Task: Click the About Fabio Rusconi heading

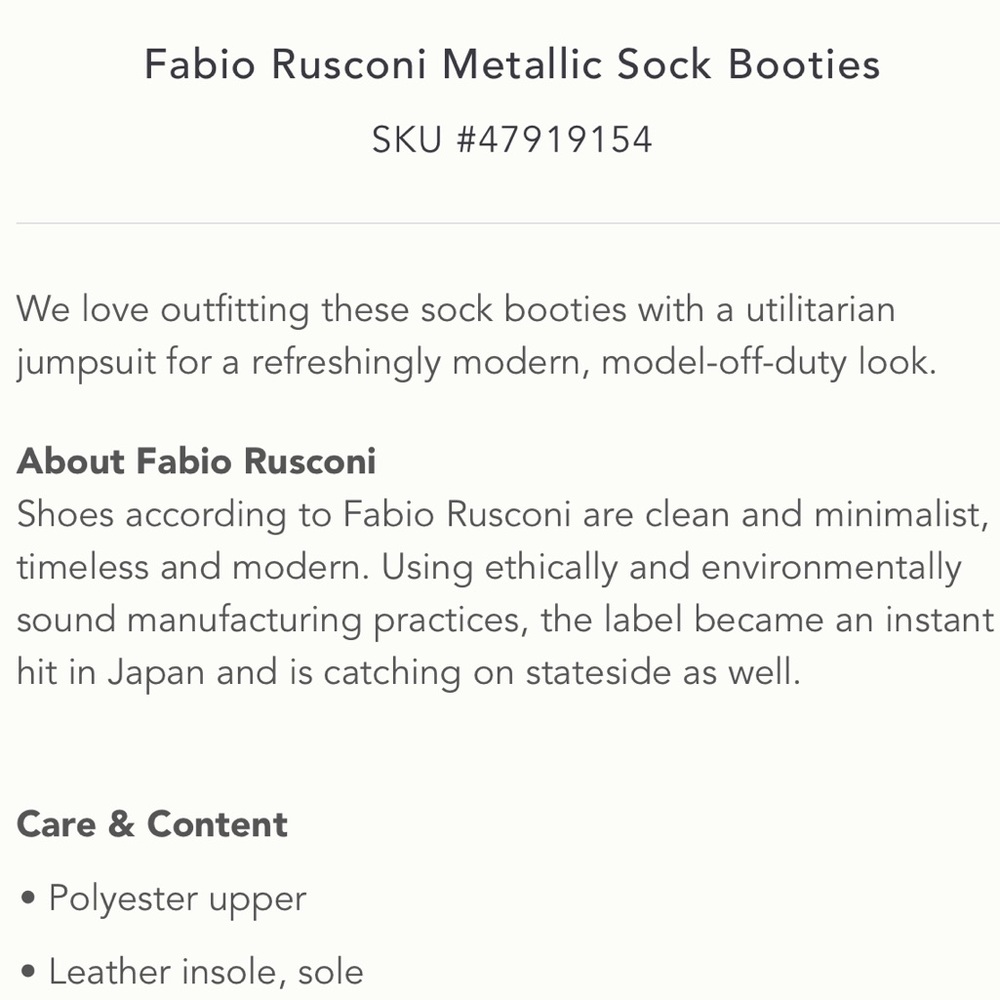Action: click(x=196, y=460)
